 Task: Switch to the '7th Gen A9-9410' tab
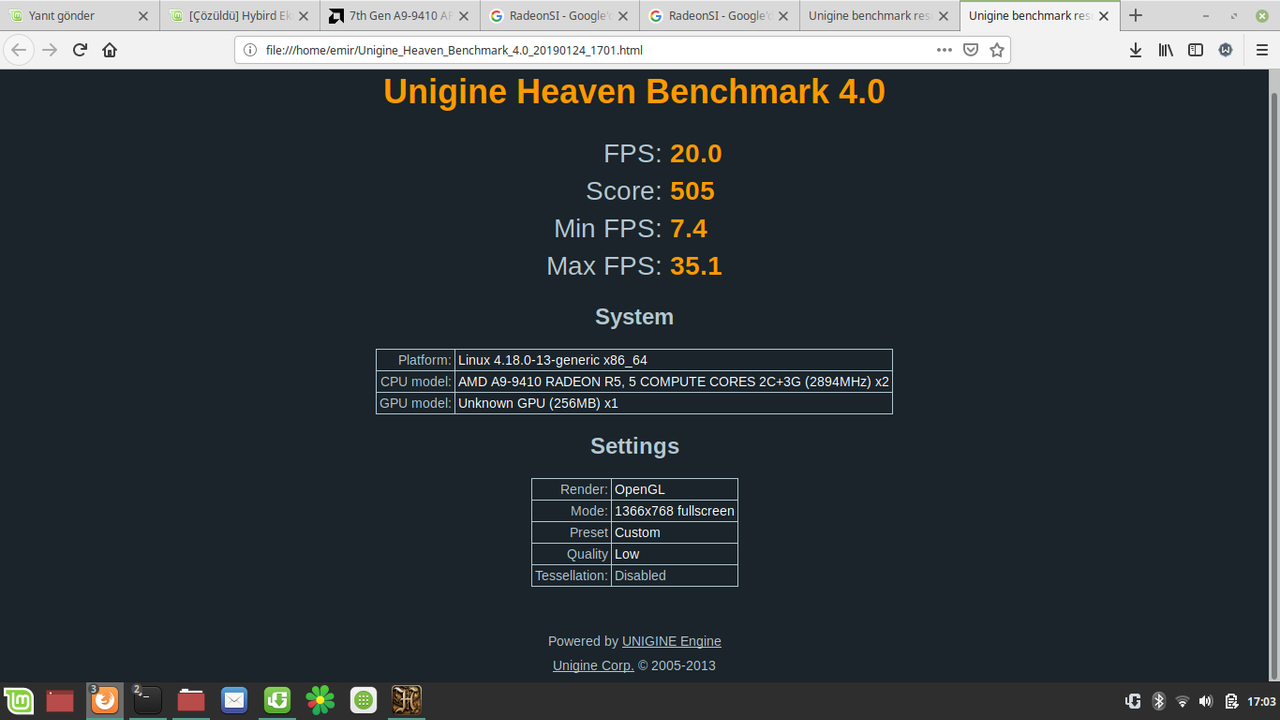(x=401, y=16)
